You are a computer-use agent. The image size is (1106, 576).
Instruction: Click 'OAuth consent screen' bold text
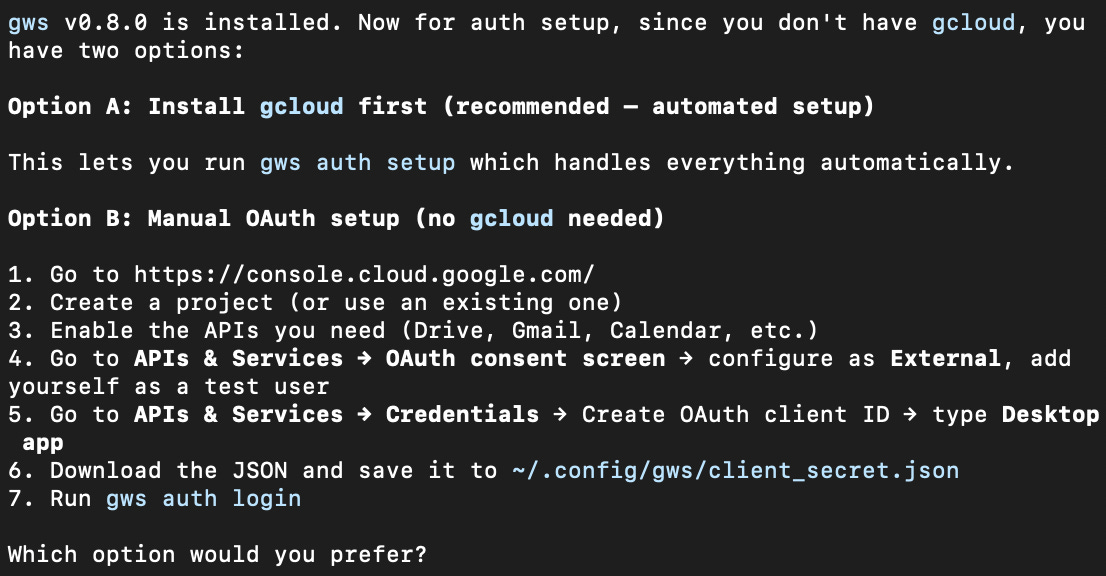pyautogui.click(x=525, y=358)
